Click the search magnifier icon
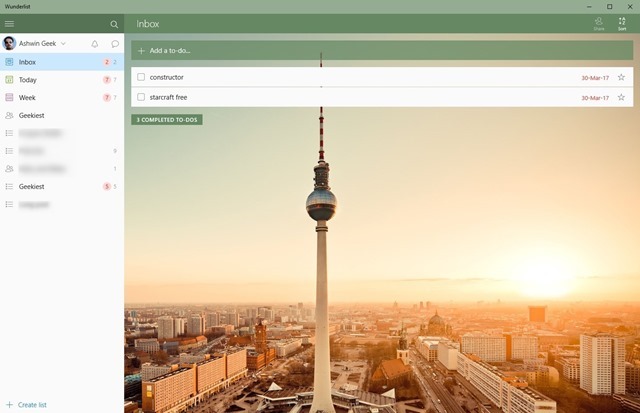640x413 pixels. (x=114, y=24)
